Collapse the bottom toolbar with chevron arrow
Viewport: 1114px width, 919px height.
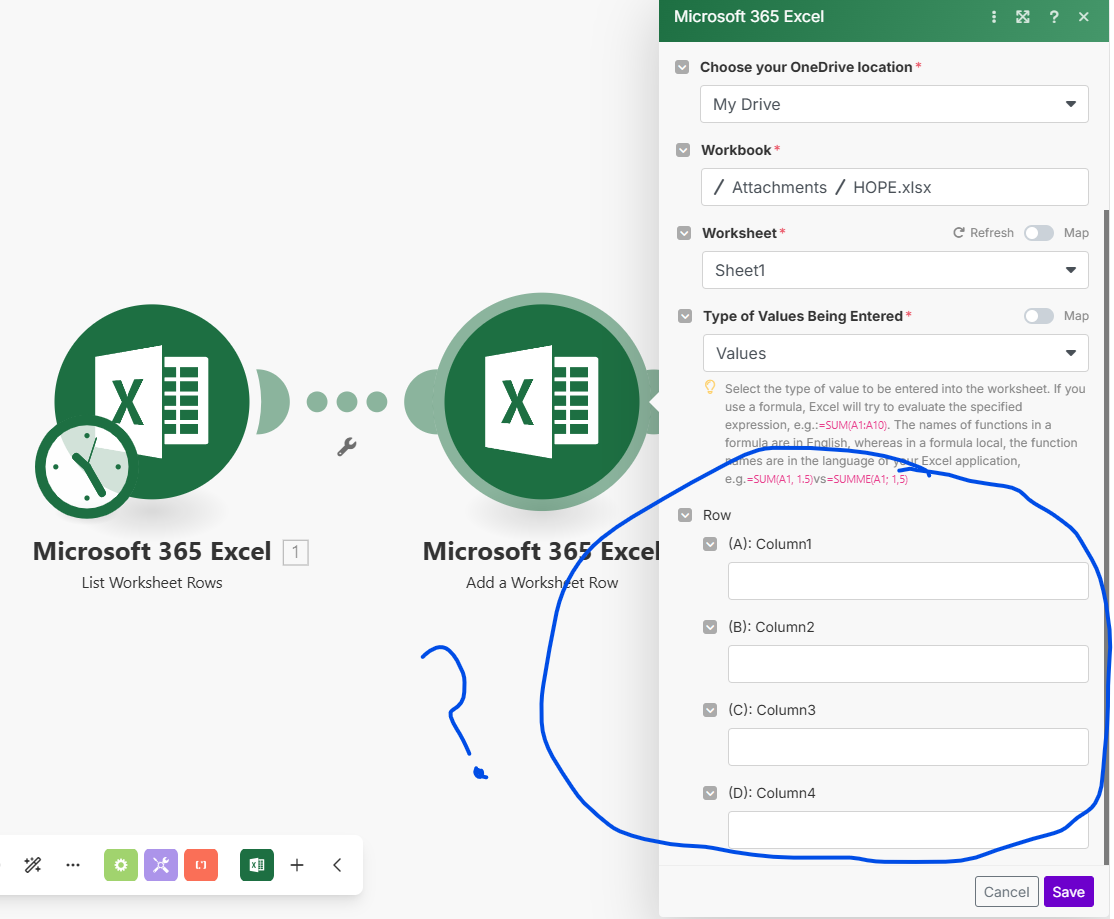(x=337, y=865)
